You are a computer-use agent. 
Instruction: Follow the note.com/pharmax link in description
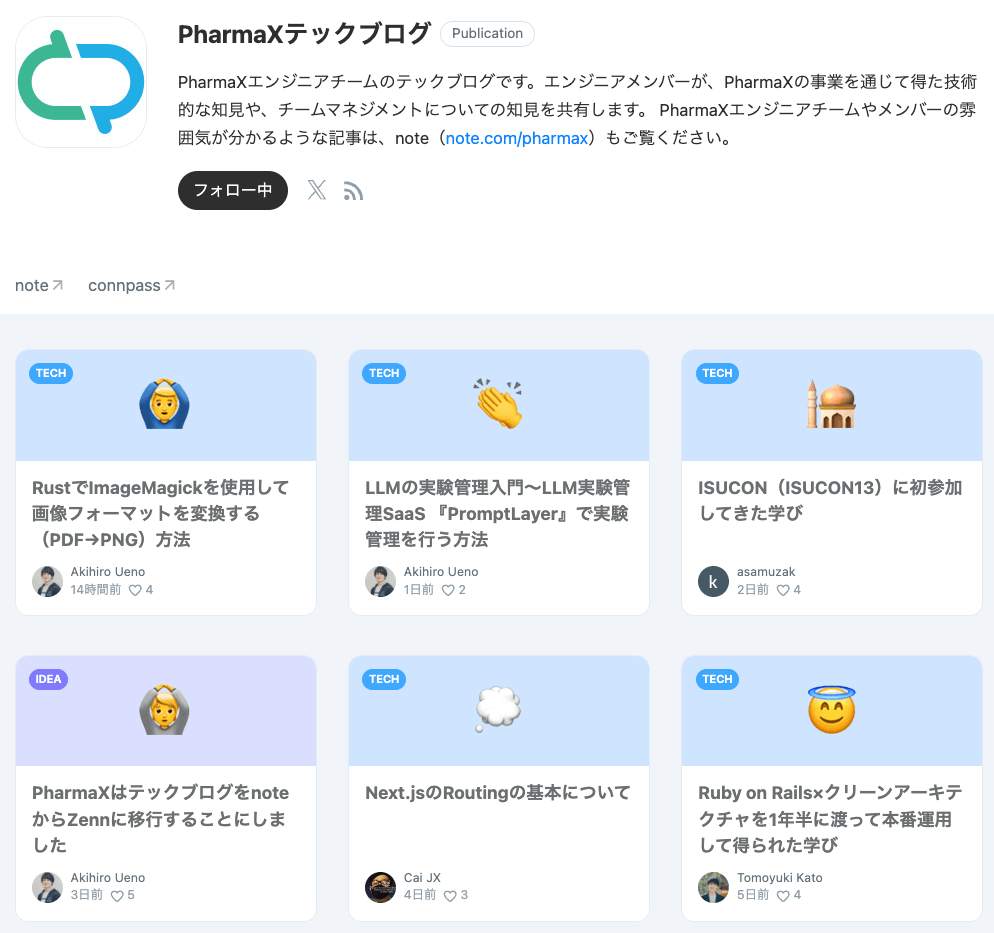[517, 138]
